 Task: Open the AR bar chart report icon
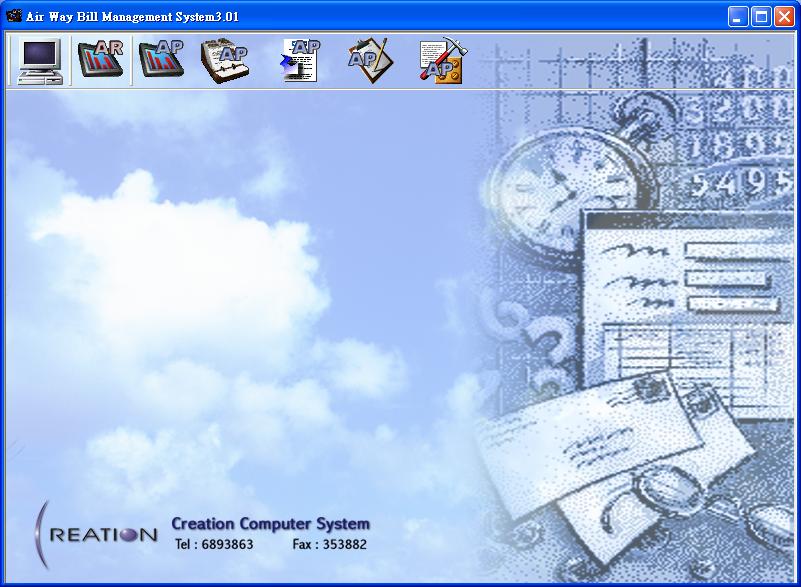[101, 60]
